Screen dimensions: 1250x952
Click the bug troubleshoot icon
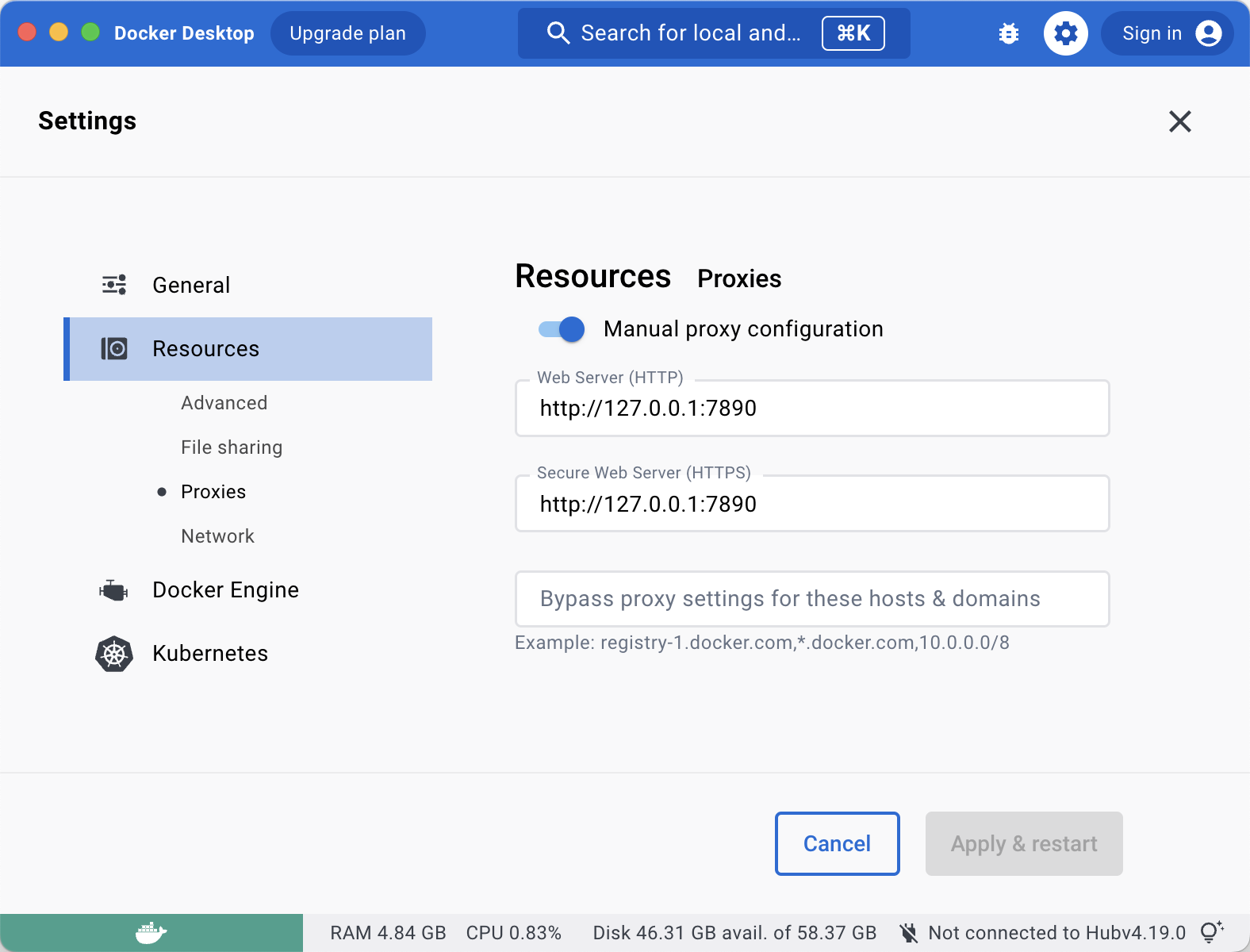tap(1009, 33)
